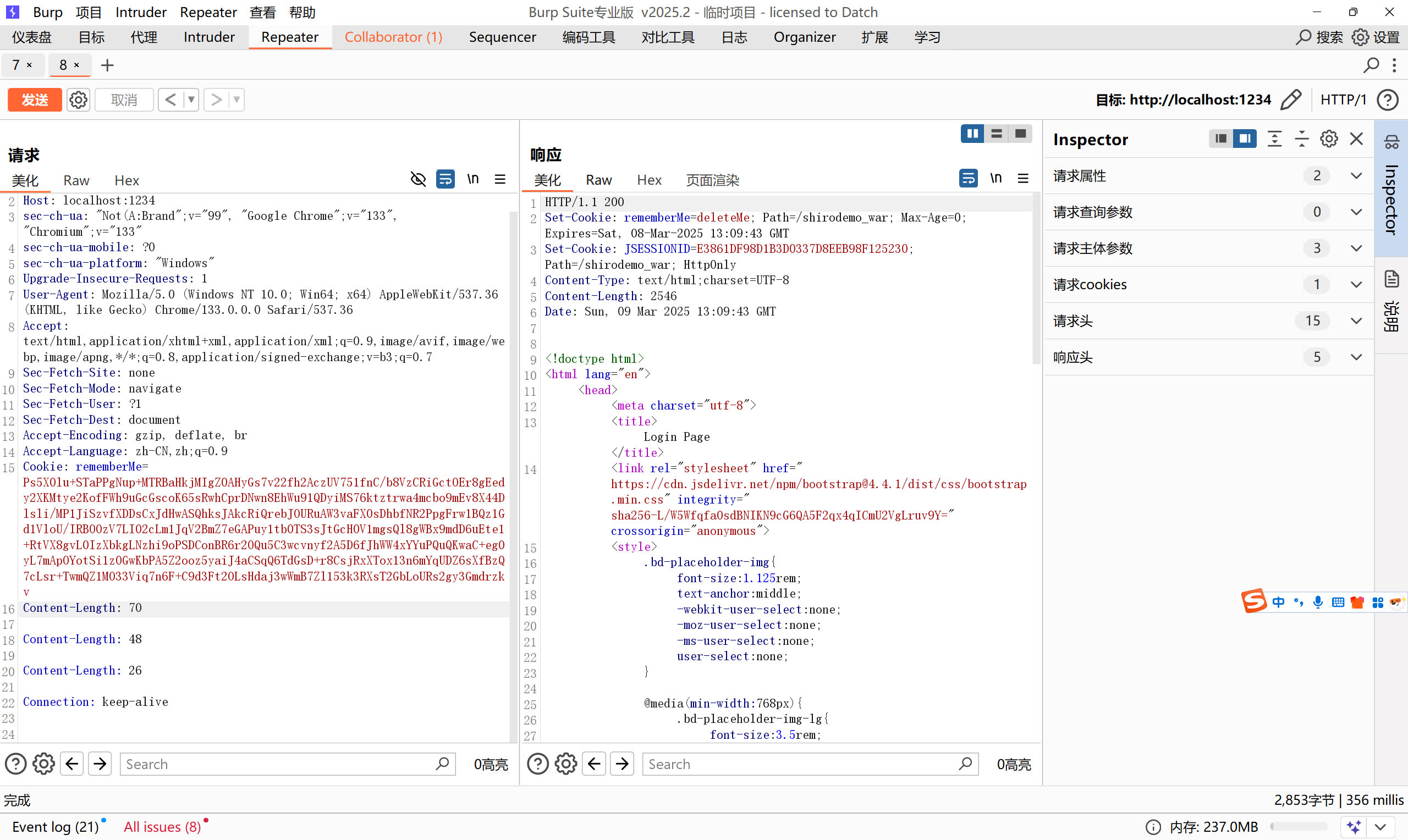Image resolution: width=1408 pixels, height=840 pixels.
Task: Collapse all Inspector sections icon
Action: tap(1301, 139)
